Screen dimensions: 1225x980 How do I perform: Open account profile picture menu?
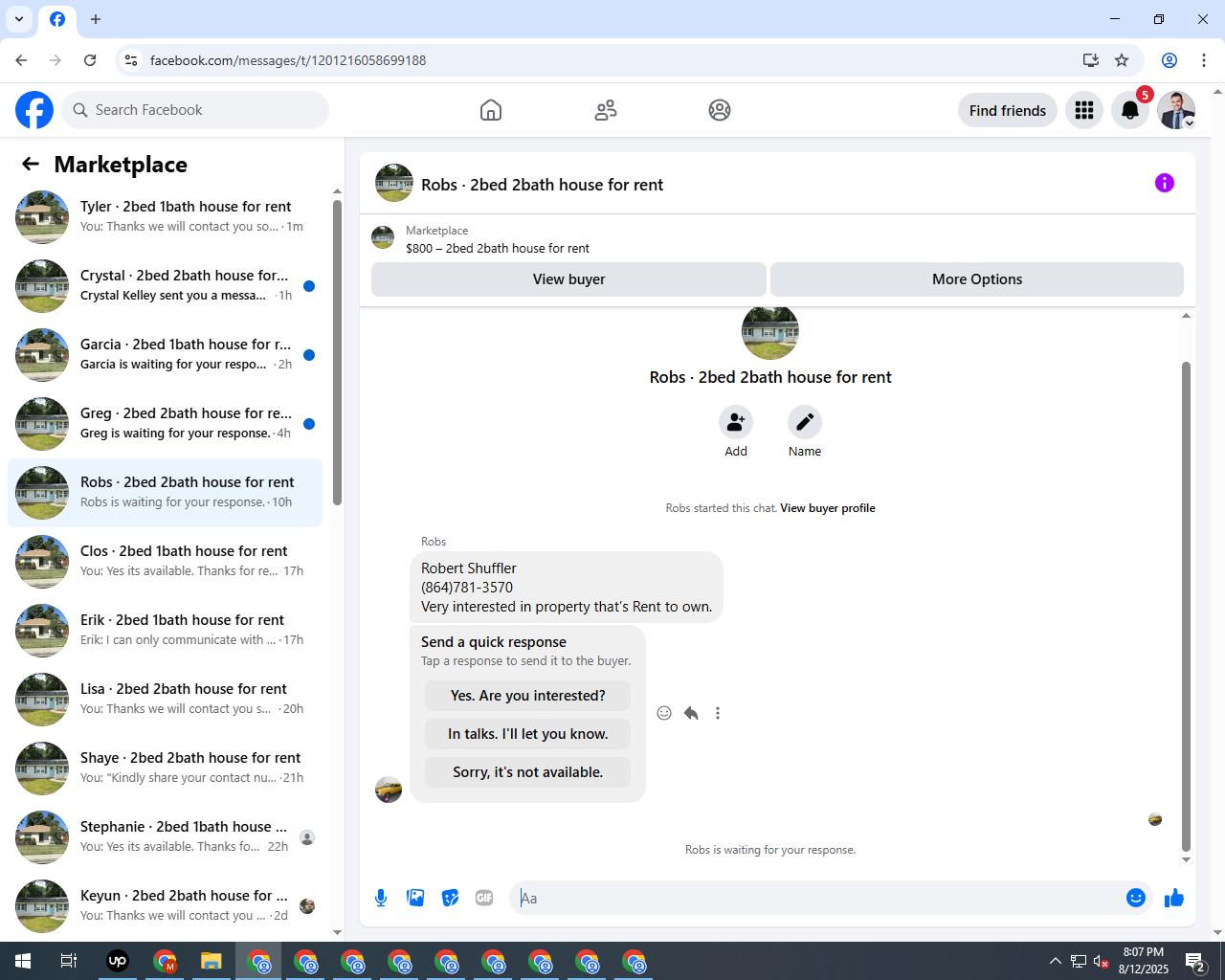coord(1176,110)
